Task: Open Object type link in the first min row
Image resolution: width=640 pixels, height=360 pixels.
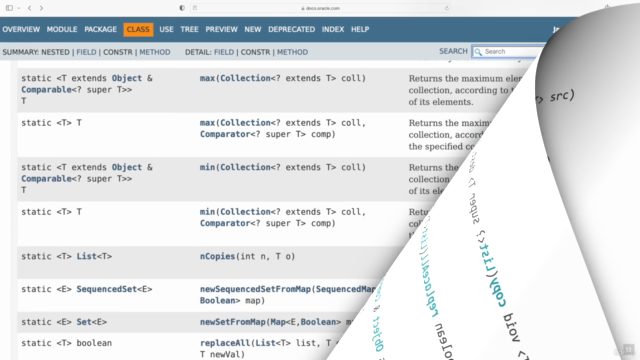Action: coord(127,167)
